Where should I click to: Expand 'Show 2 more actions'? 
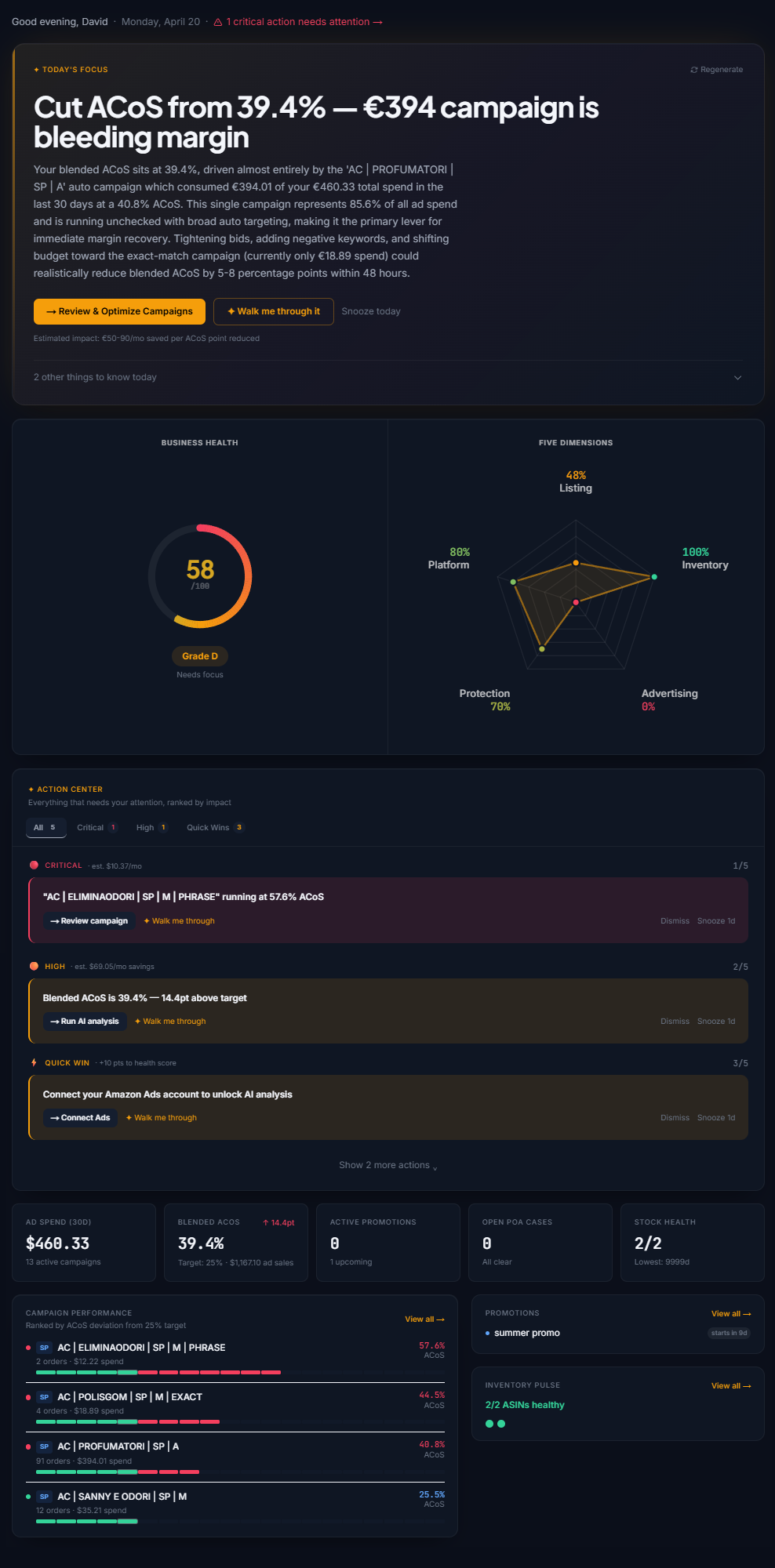point(387,1165)
